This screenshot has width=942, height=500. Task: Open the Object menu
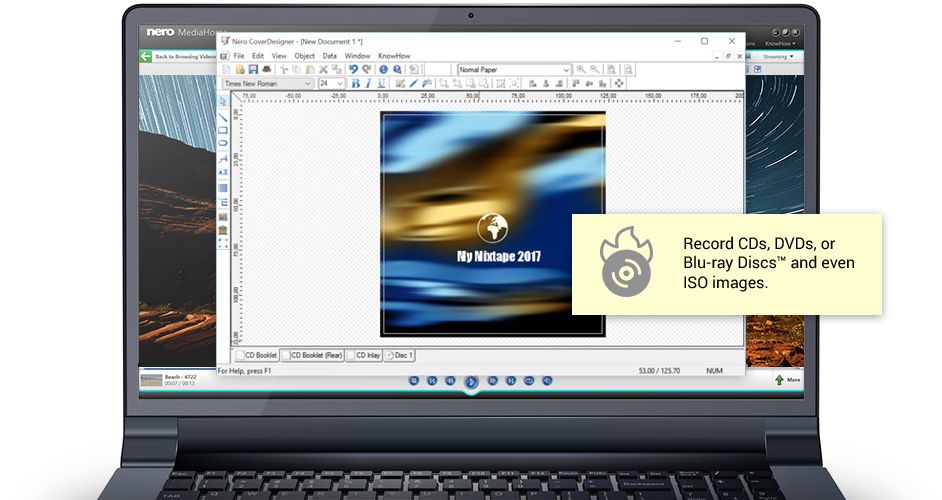[x=305, y=56]
